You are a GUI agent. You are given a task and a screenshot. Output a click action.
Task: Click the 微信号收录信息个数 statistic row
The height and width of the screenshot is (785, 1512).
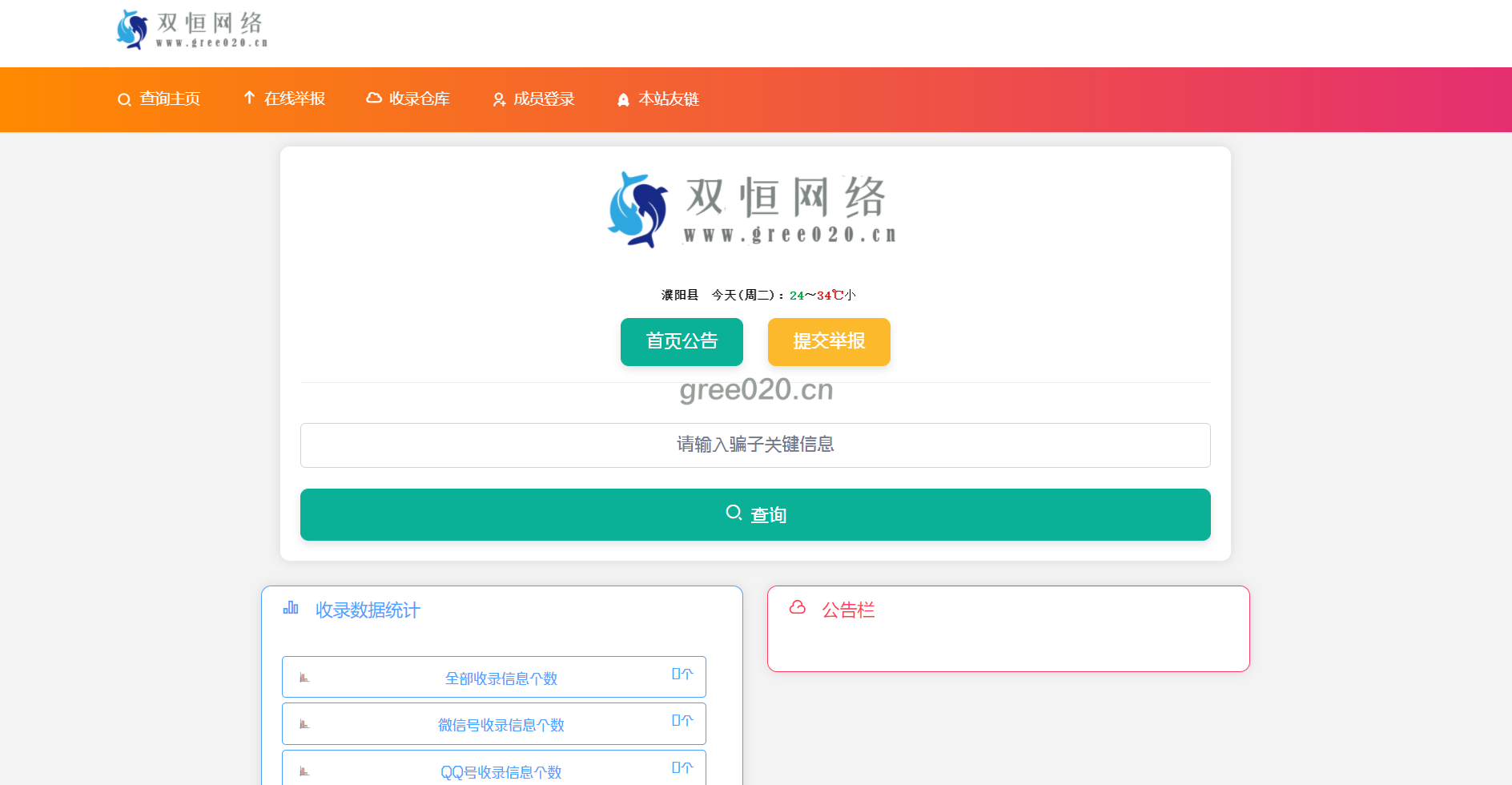[x=494, y=724]
